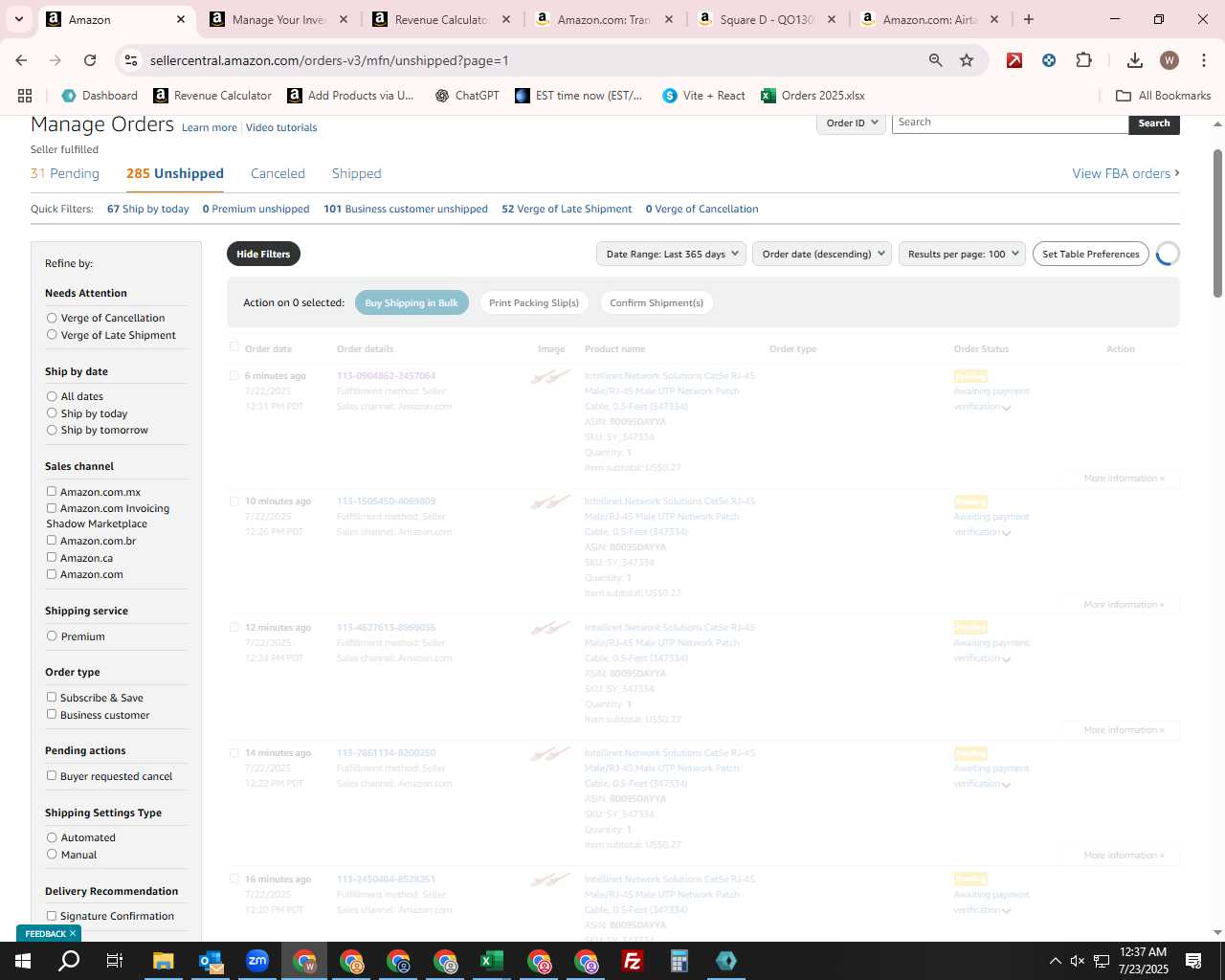Switch to Shipped orders tab
1225x980 pixels.
pyautogui.click(x=356, y=173)
